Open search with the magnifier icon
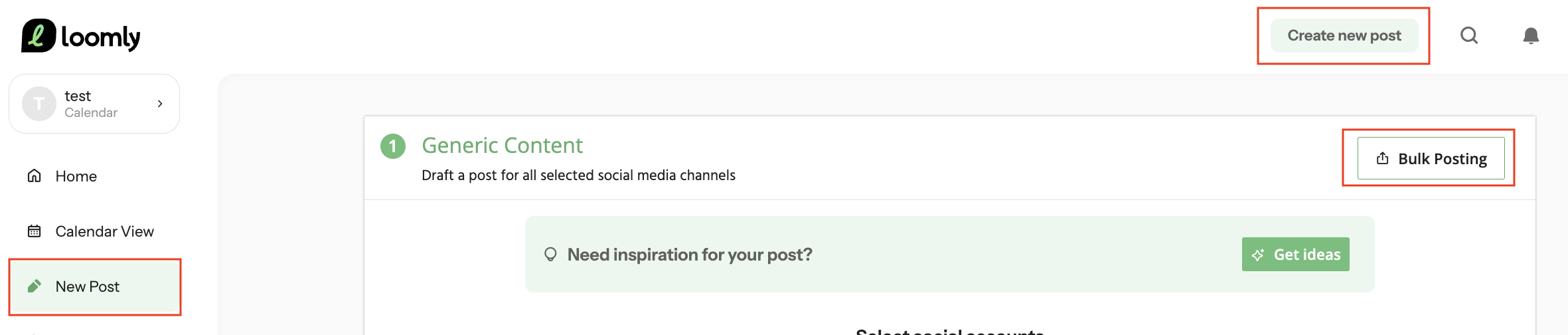 1469,35
